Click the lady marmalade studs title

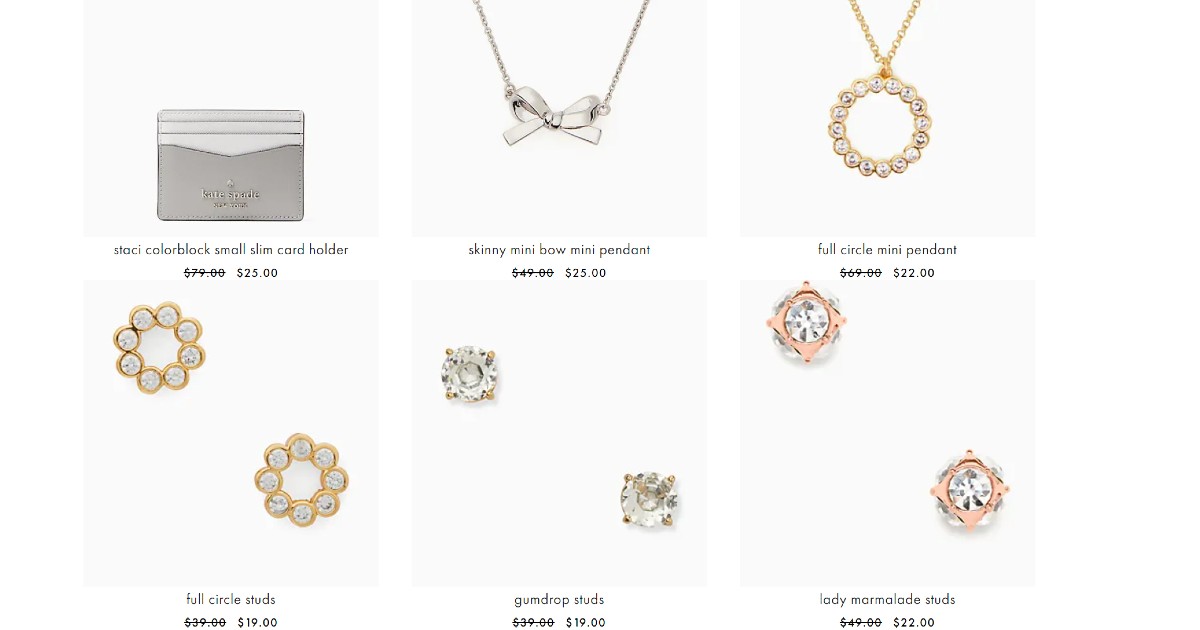click(x=887, y=600)
